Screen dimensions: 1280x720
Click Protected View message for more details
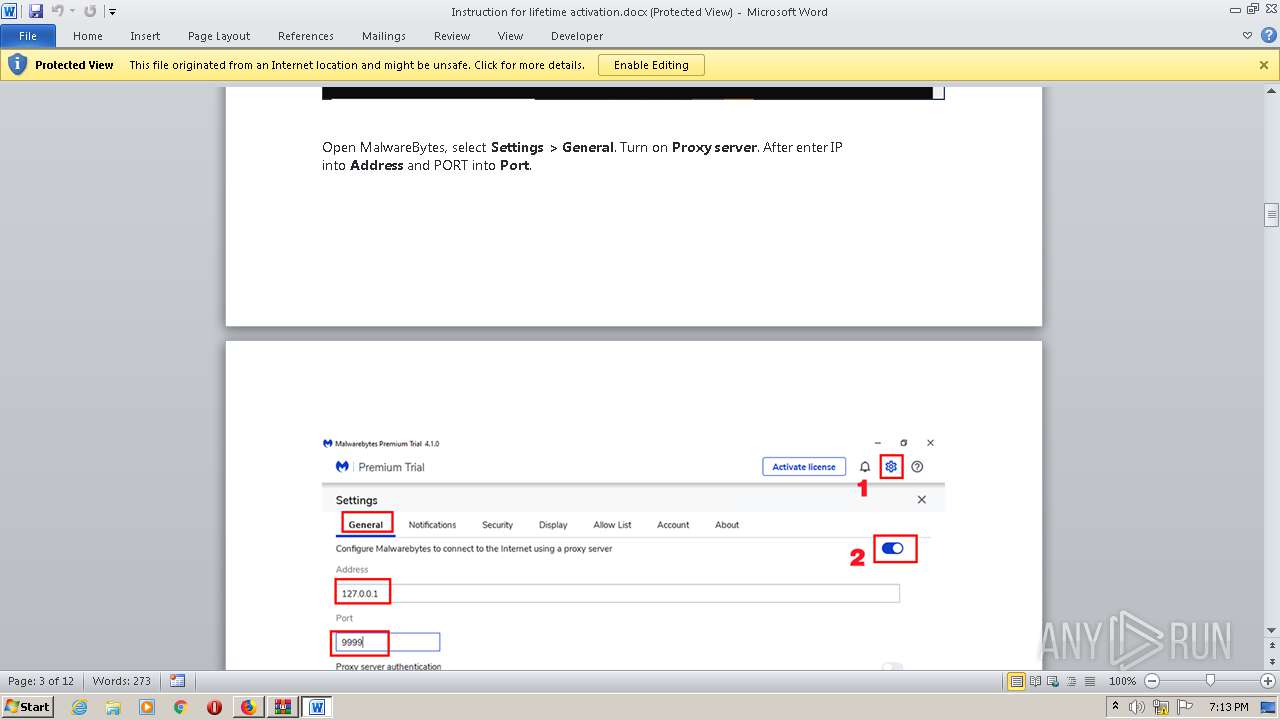point(357,65)
